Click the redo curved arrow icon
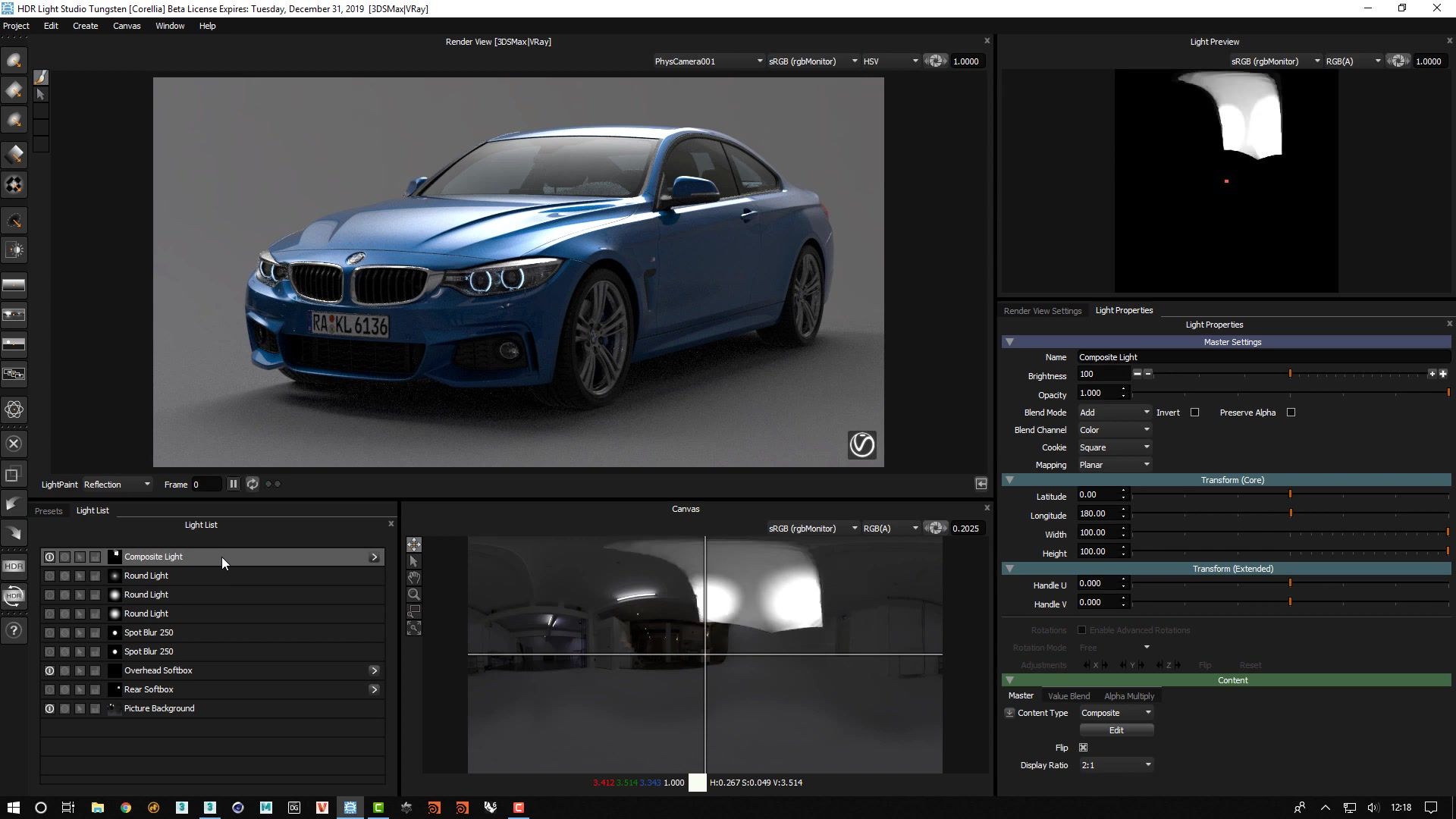The image size is (1456, 819). tap(14, 533)
